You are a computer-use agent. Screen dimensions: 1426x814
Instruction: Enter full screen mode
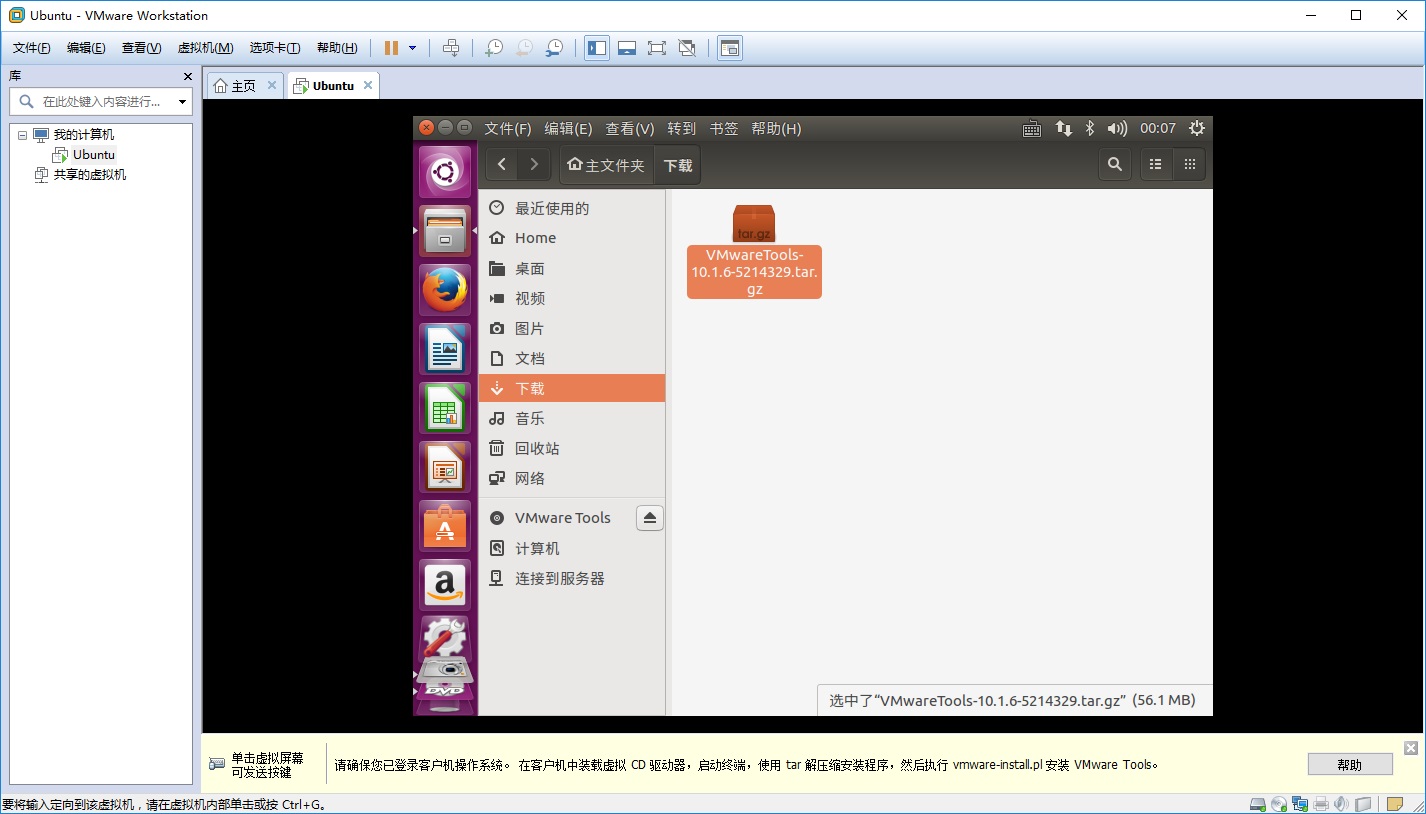tap(657, 48)
